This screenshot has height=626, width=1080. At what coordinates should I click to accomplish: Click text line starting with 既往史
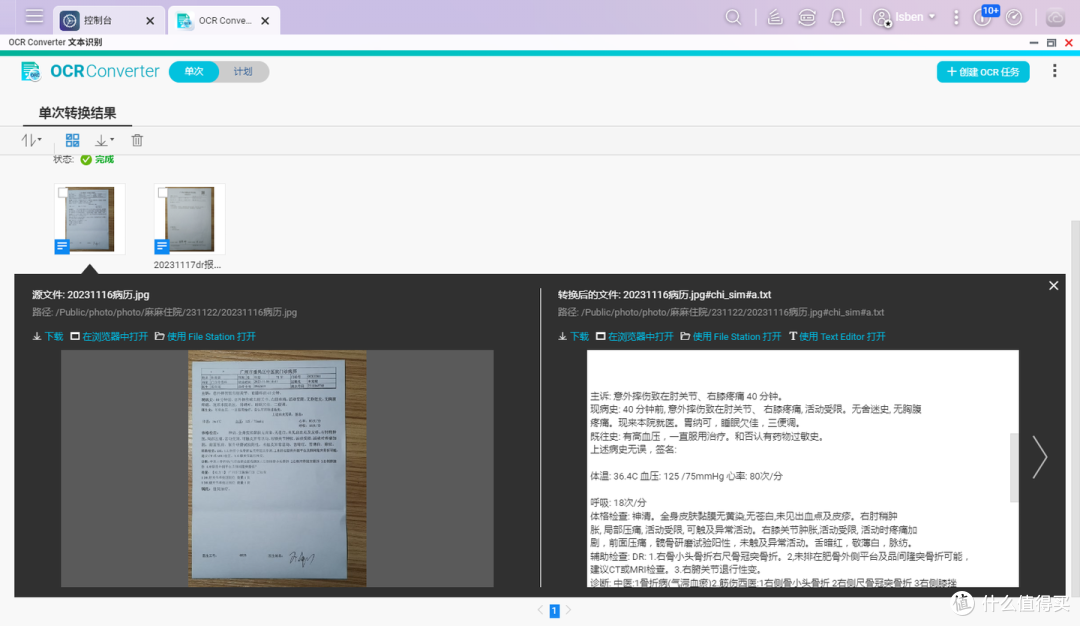tap(707, 436)
